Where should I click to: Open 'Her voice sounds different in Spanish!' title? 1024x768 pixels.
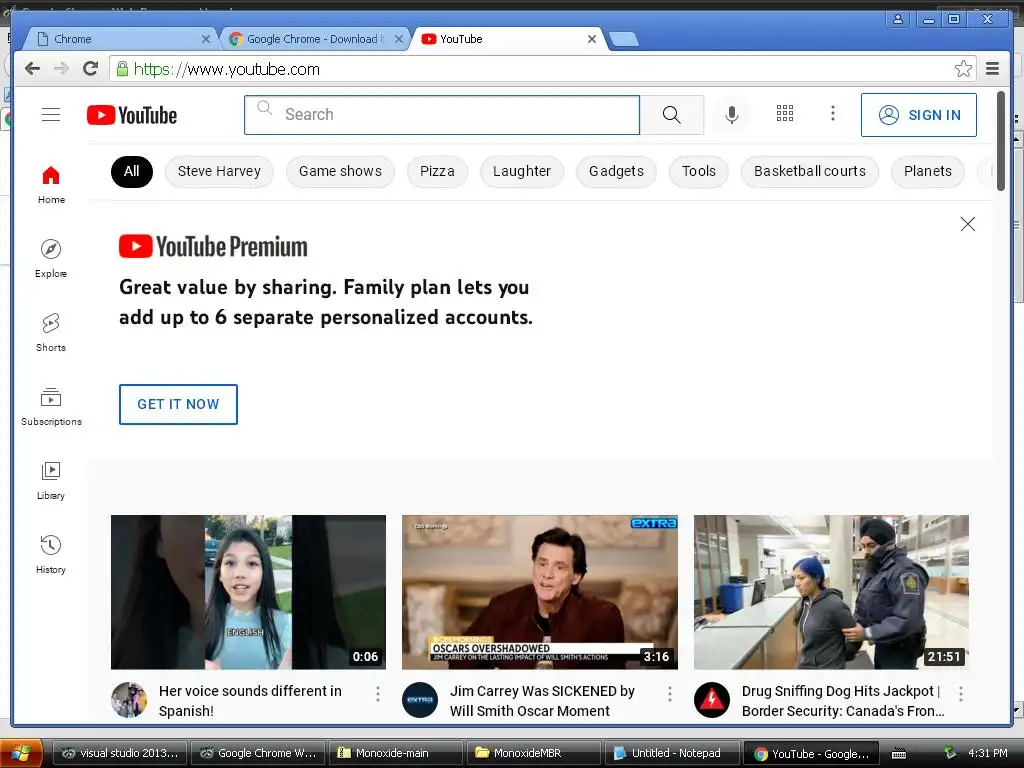(250, 701)
